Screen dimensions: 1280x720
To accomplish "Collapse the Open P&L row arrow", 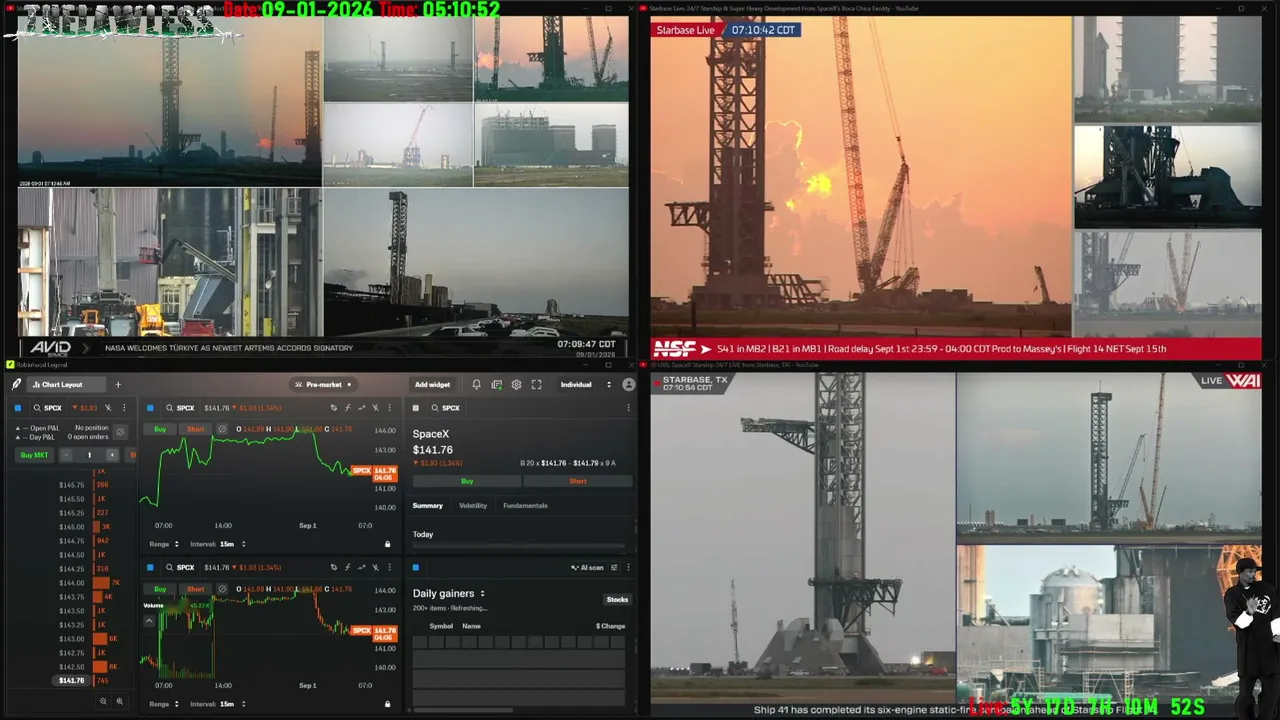I will (17, 428).
